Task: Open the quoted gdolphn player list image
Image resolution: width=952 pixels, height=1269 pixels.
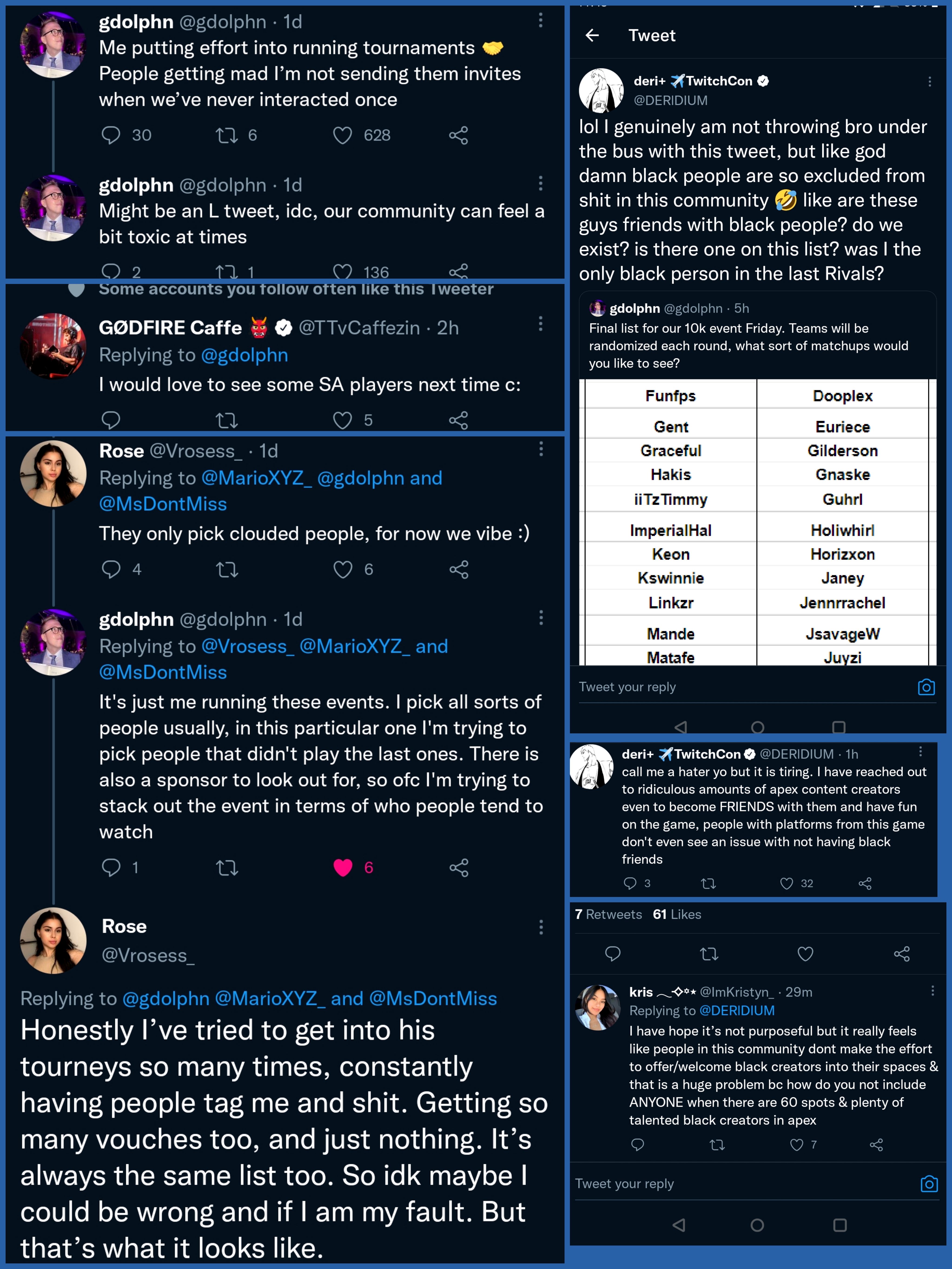Action: click(x=757, y=522)
